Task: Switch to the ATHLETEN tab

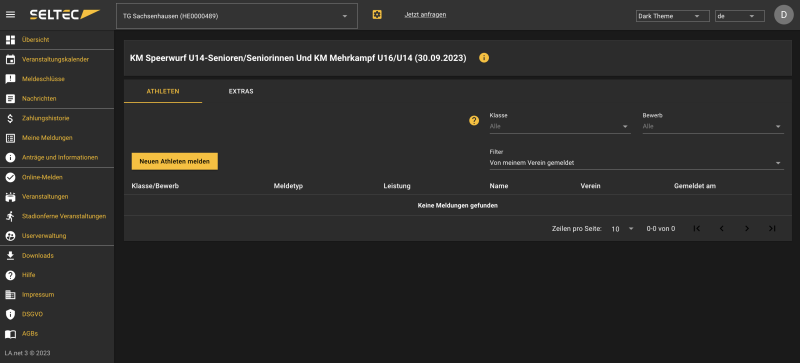Action: [x=163, y=91]
